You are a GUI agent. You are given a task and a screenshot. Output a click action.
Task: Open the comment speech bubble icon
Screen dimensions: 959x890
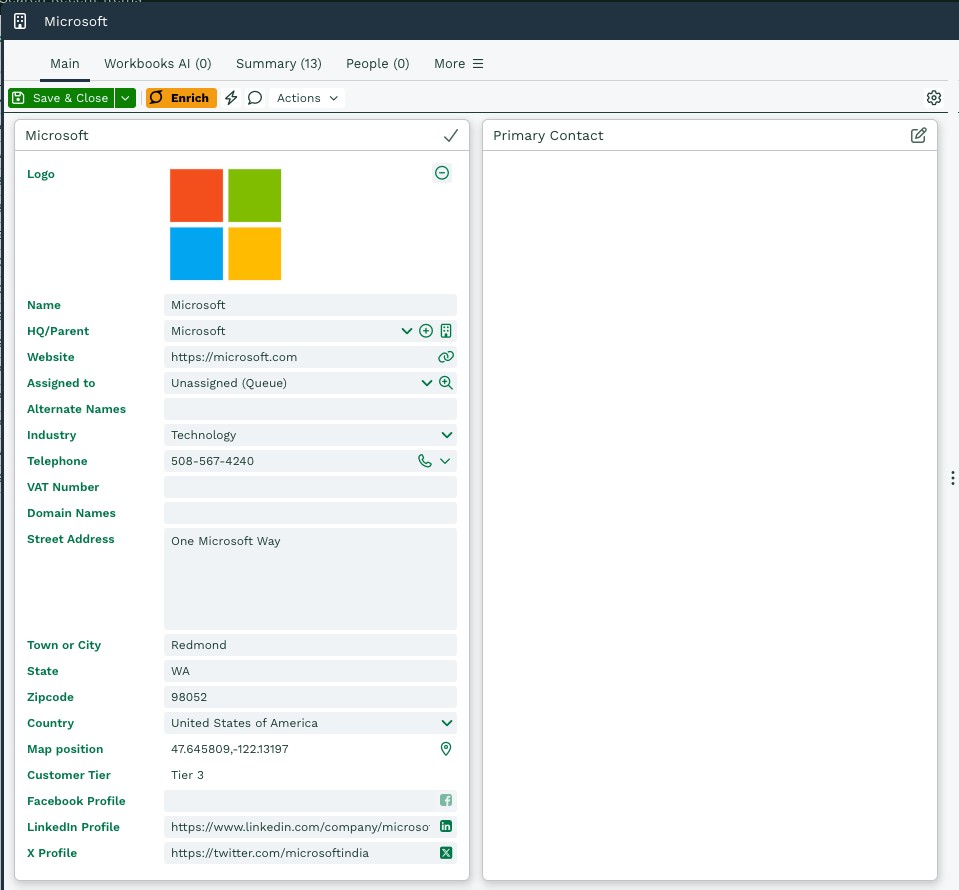click(255, 98)
